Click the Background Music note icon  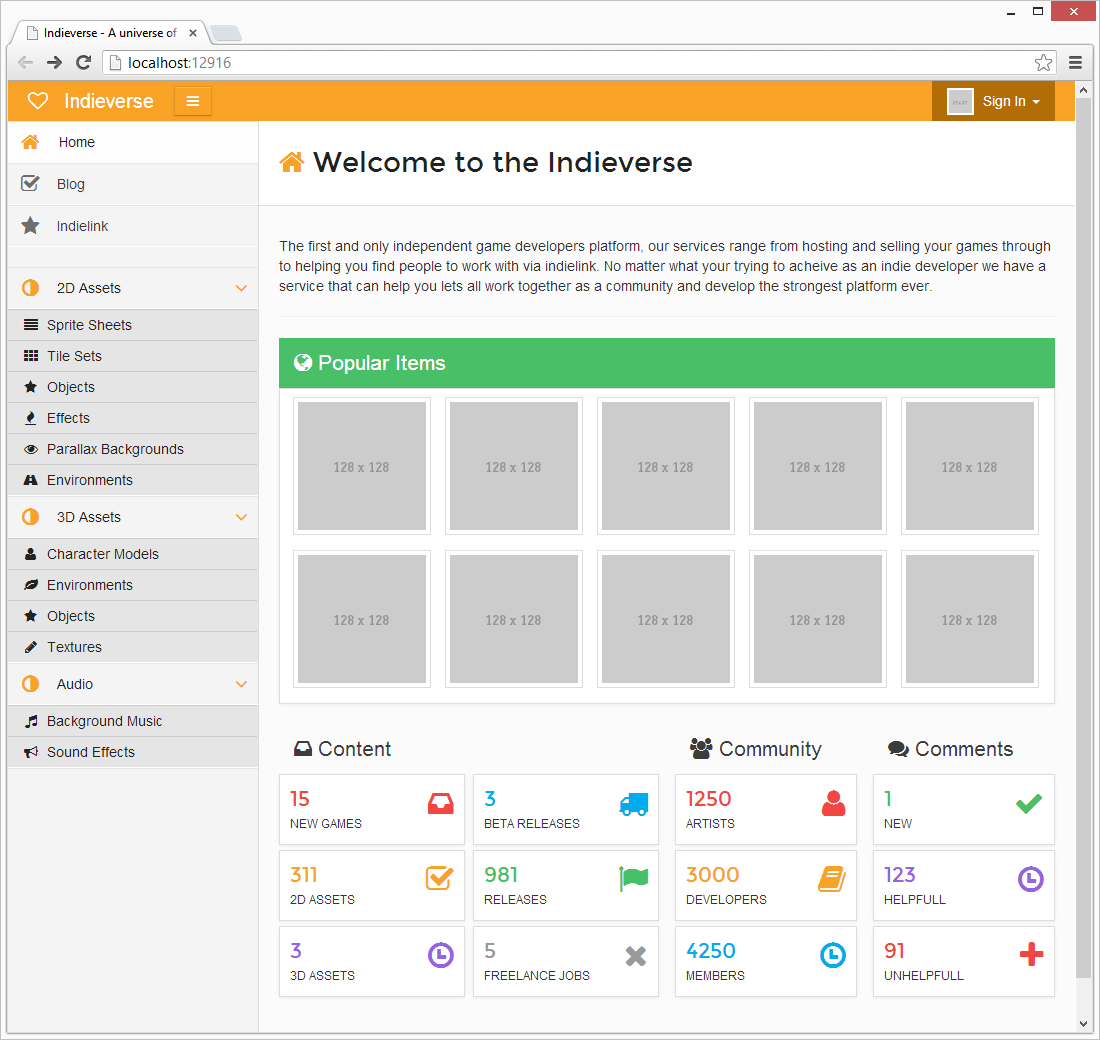point(31,721)
